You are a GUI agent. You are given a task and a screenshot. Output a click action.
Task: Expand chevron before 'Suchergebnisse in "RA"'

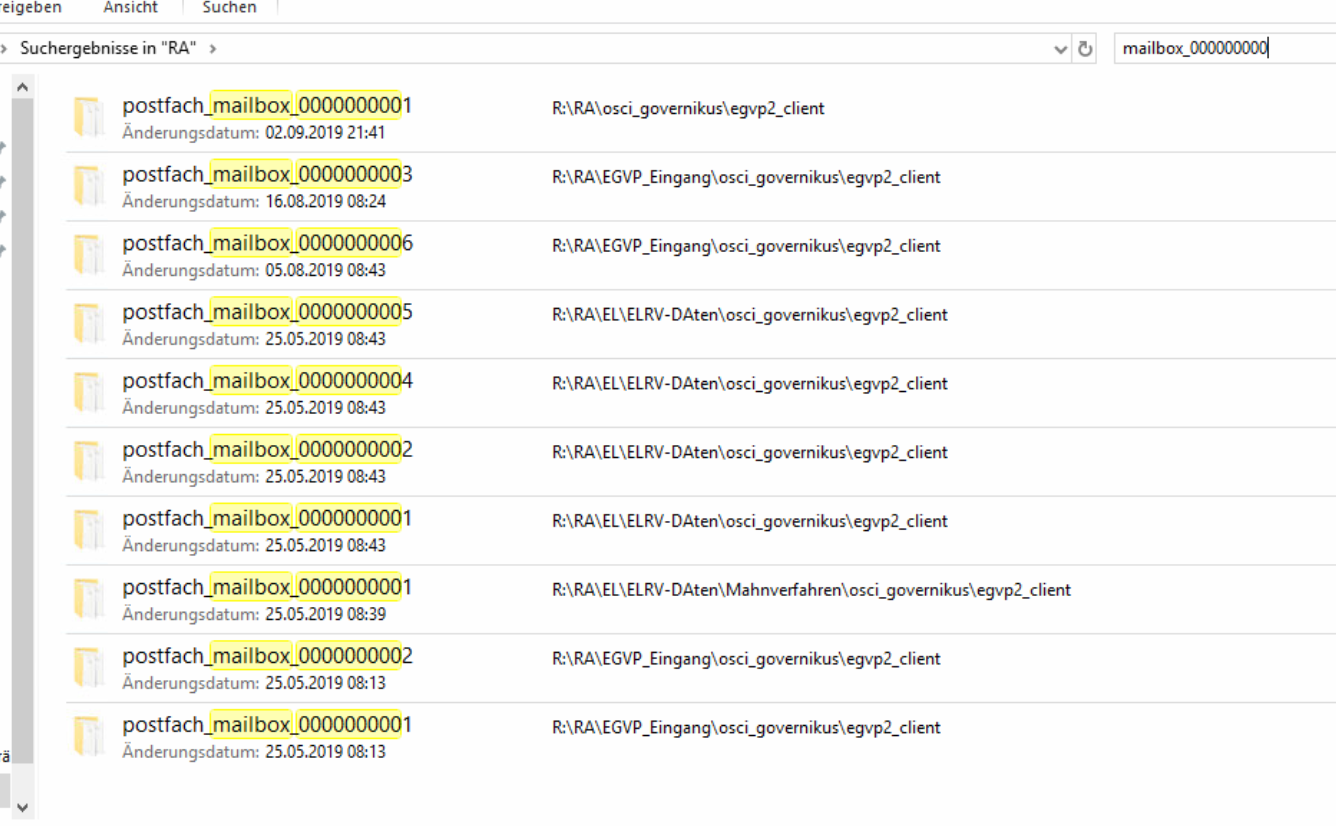6,48
